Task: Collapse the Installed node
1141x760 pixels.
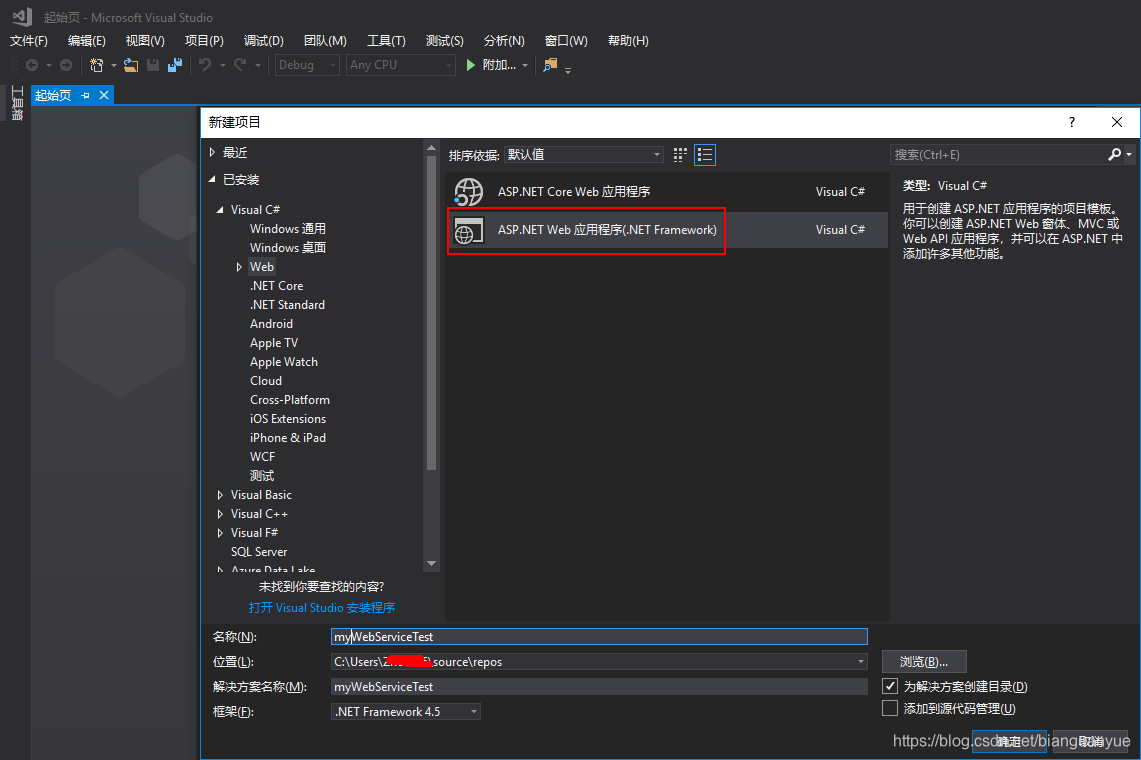Action: [212, 179]
